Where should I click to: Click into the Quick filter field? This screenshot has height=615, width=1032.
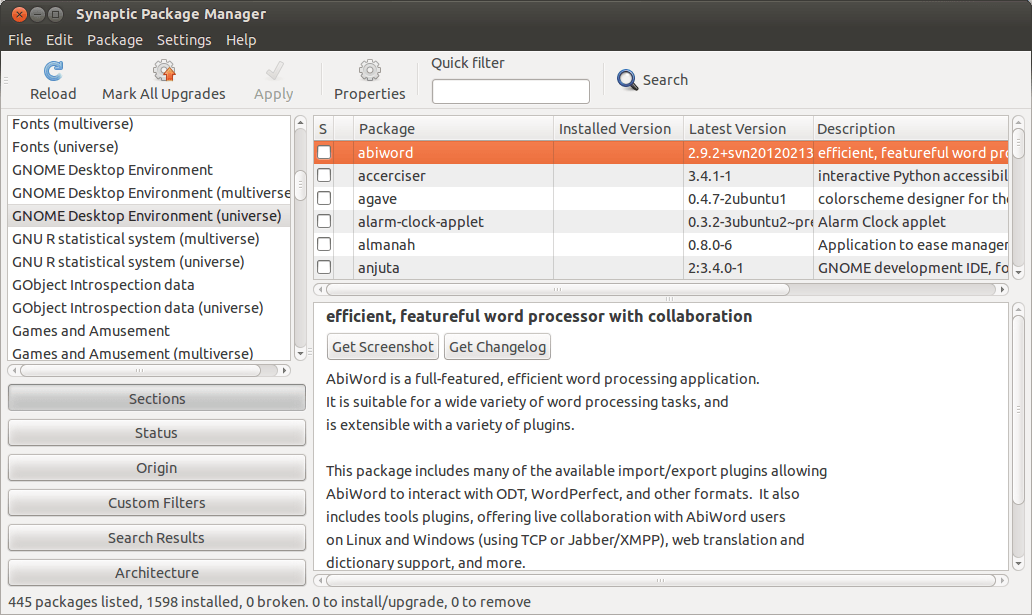click(x=511, y=92)
